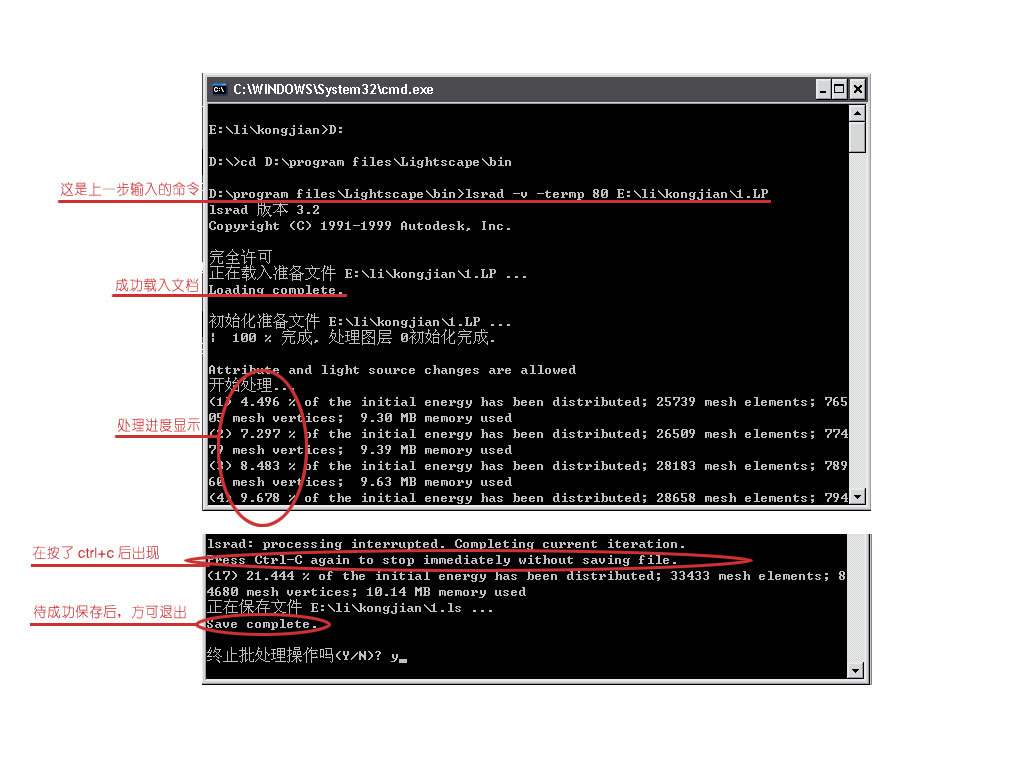Click the Y/N prompt input cursor

pyautogui.click(x=403, y=660)
